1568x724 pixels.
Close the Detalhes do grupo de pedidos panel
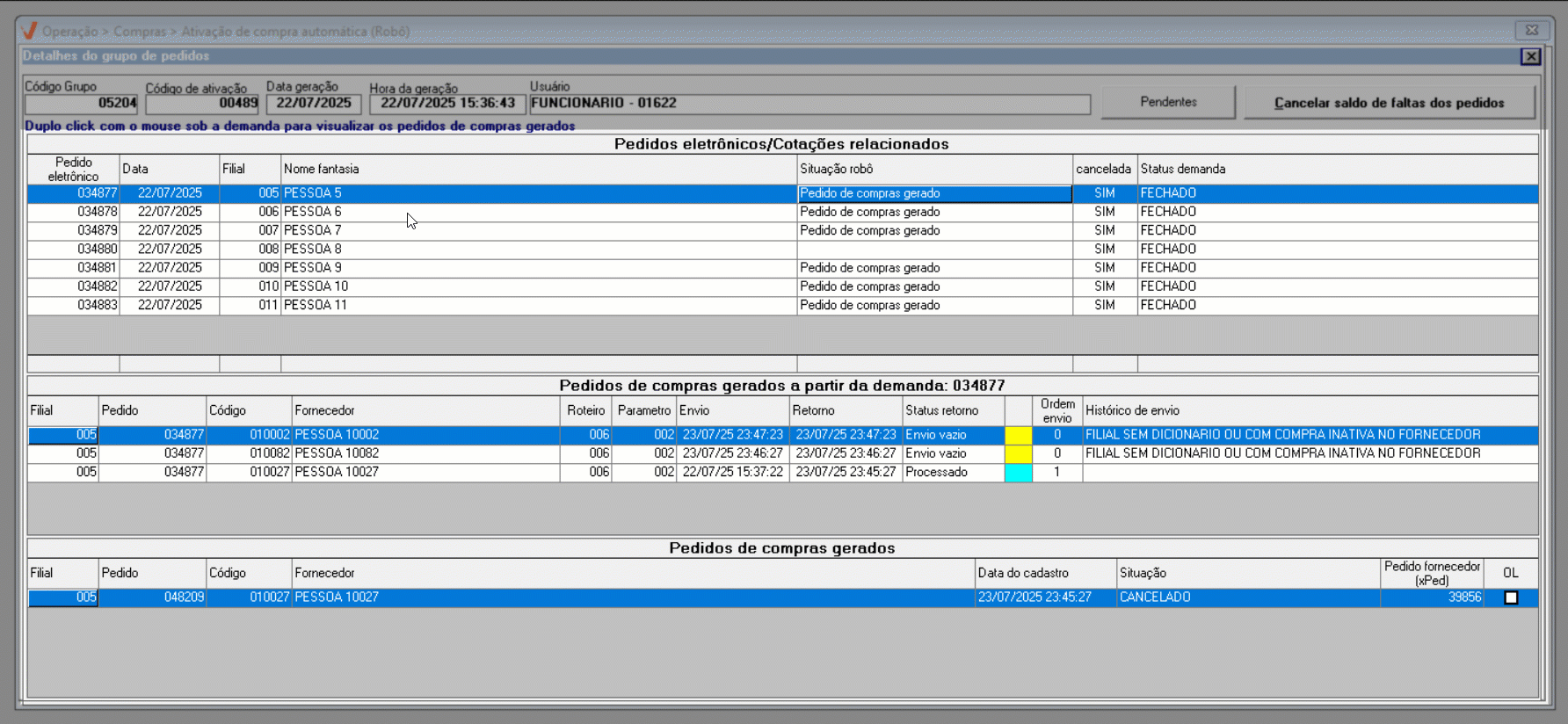tap(1530, 56)
